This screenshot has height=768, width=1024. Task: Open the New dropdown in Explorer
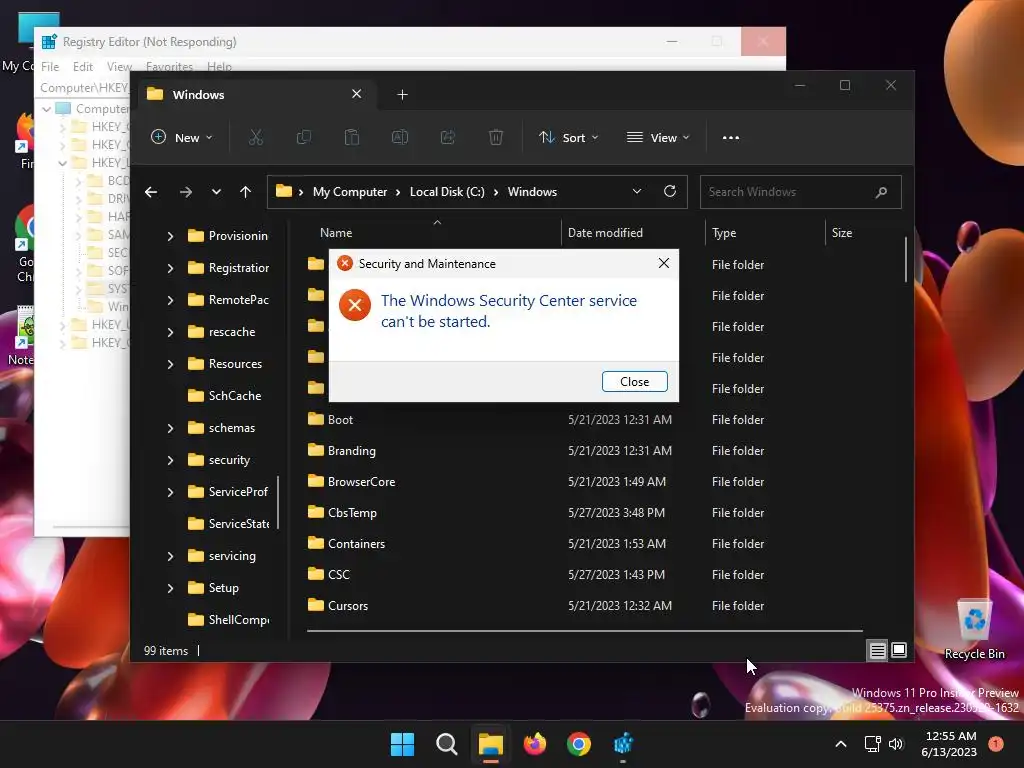click(x=182, y=138)
